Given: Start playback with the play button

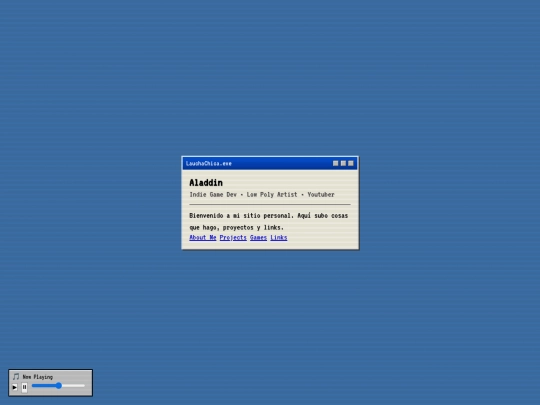Looking at the screenshot, I should 14,387.
